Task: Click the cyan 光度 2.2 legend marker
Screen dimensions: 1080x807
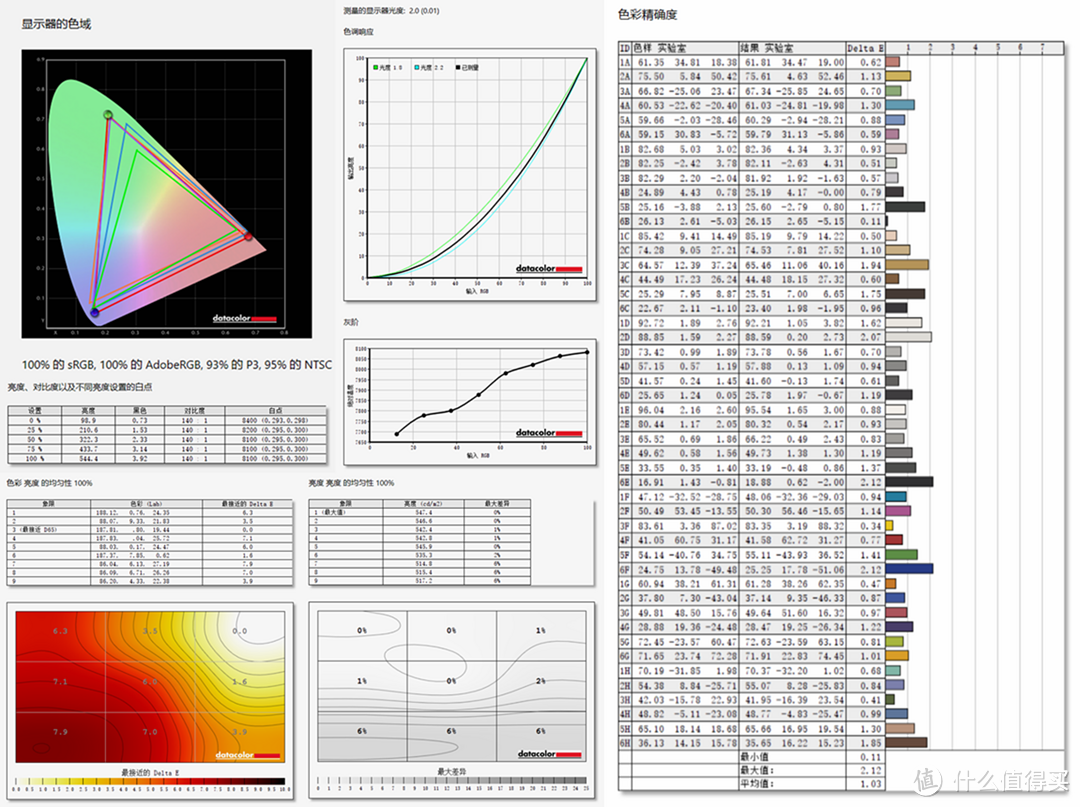Action: click(417, 67)
